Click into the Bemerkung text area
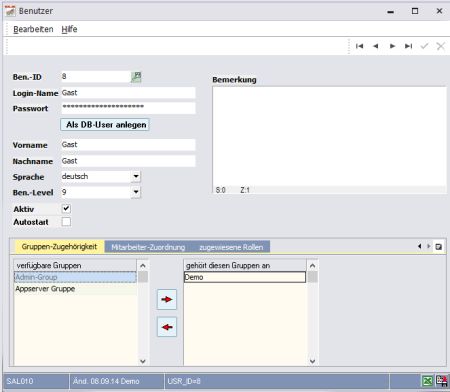This screenshot has width=450, height=392. (329, 137)
